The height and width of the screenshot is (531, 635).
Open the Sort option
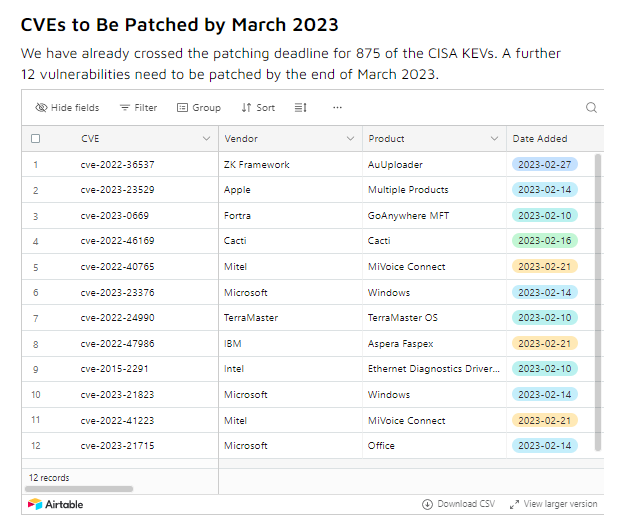pos(258,108)
